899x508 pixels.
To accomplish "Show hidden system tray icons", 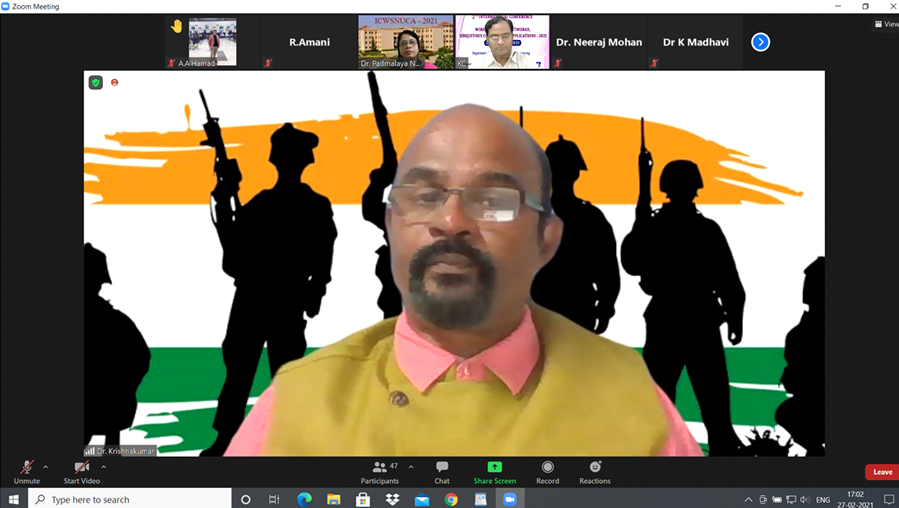I will (x=748, y=499).
